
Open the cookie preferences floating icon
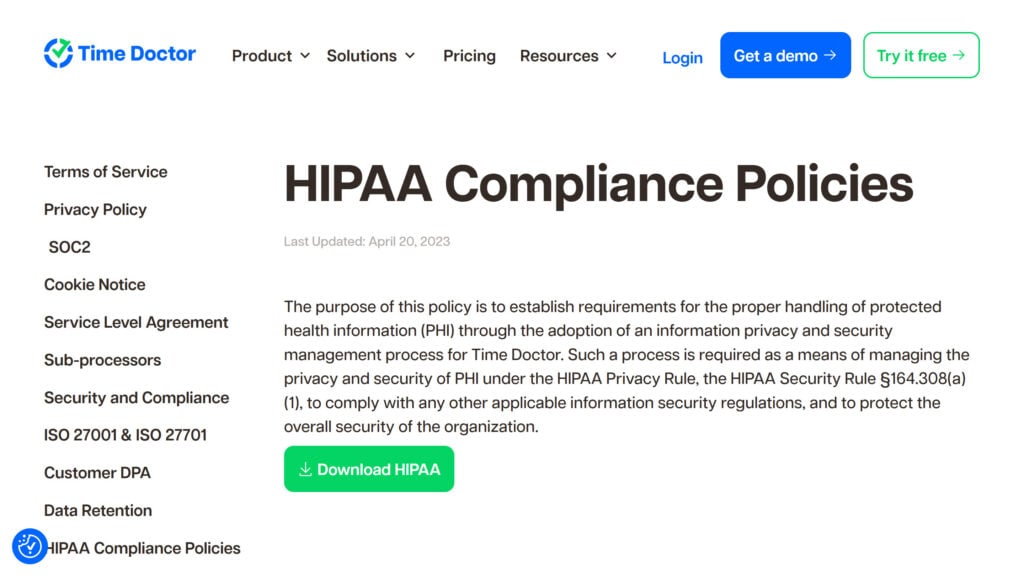click(x=29, y=546)
